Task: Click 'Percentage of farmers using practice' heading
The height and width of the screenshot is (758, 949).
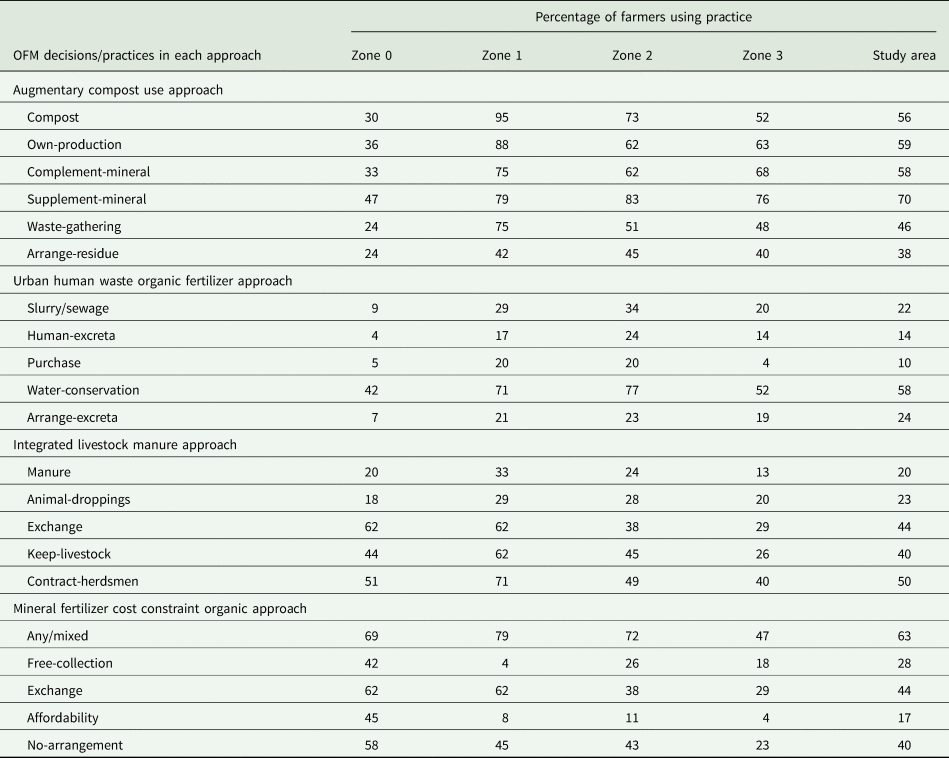Action: click(x=643, y=17)
